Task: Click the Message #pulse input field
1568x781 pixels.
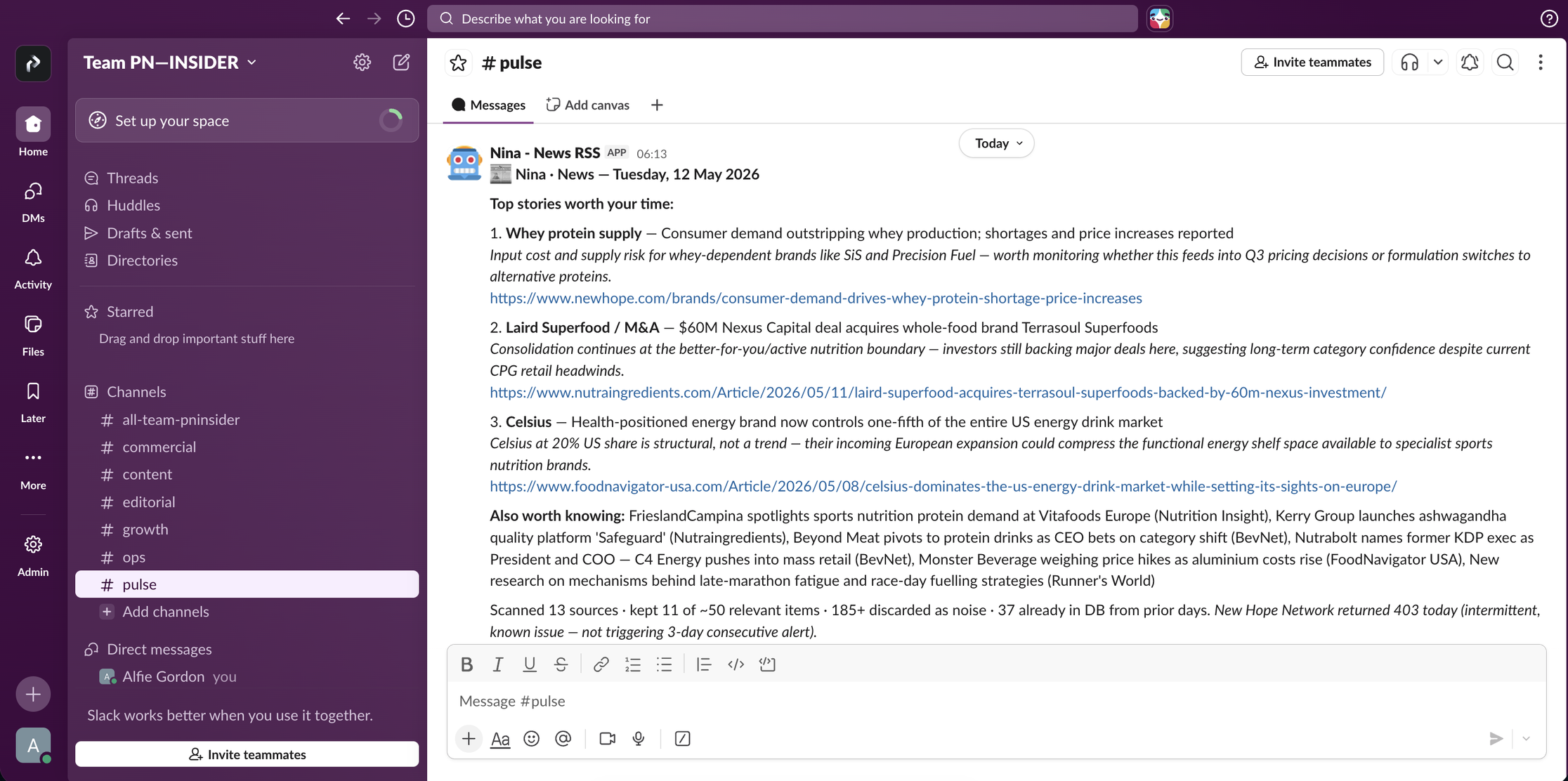Action: (996, 701)
